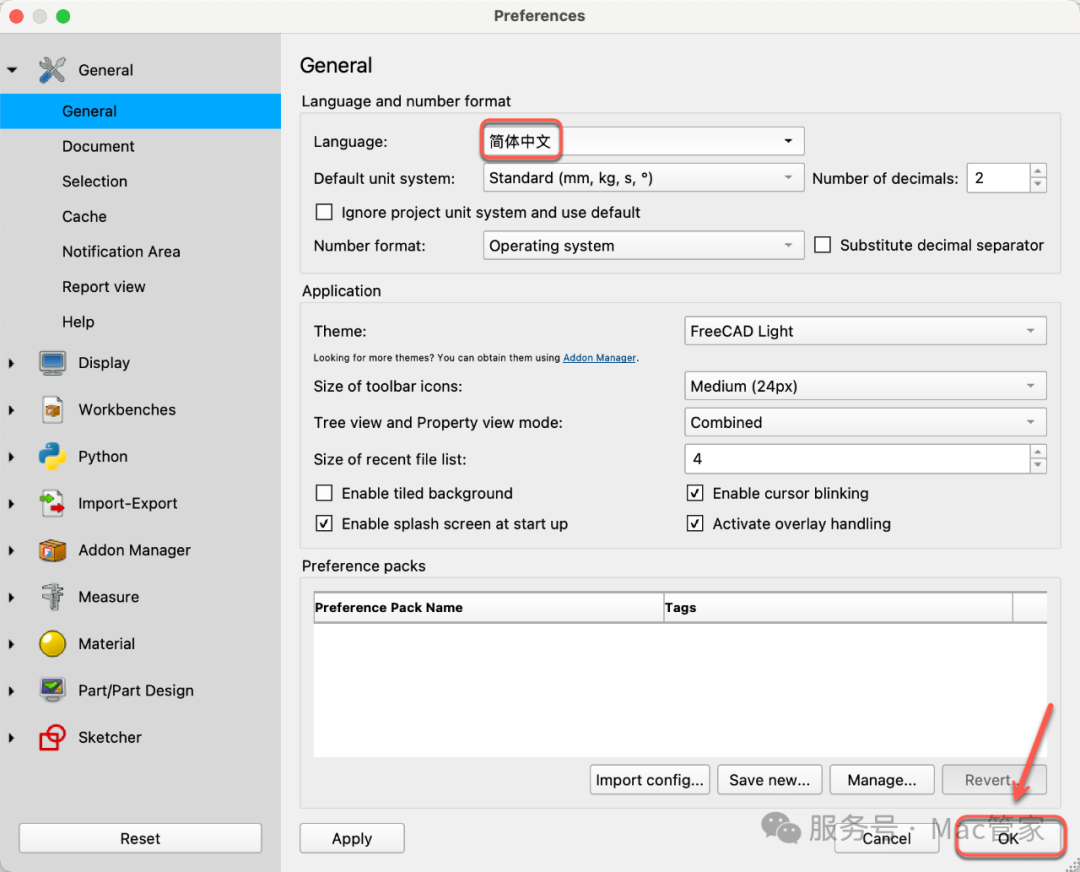Select the Document preferences page
This screenshot has width=1080, height=872.
[x=98, y=146]
